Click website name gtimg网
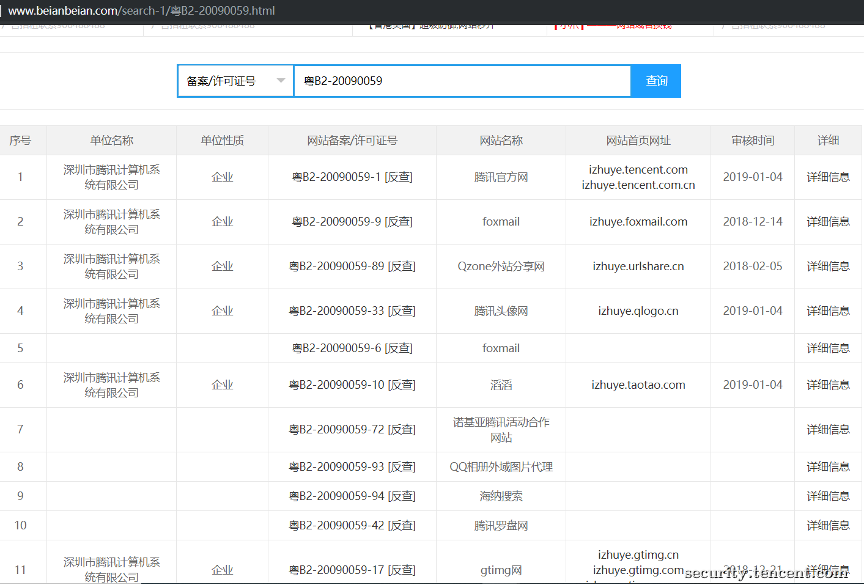864x584 pixels. click(501, 570)
